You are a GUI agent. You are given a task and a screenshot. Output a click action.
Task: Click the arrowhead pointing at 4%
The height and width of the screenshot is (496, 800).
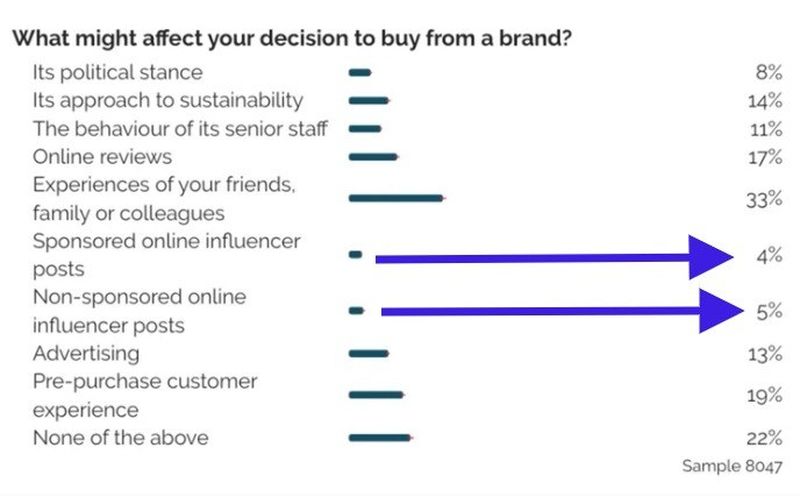click(x=711, y=257)
